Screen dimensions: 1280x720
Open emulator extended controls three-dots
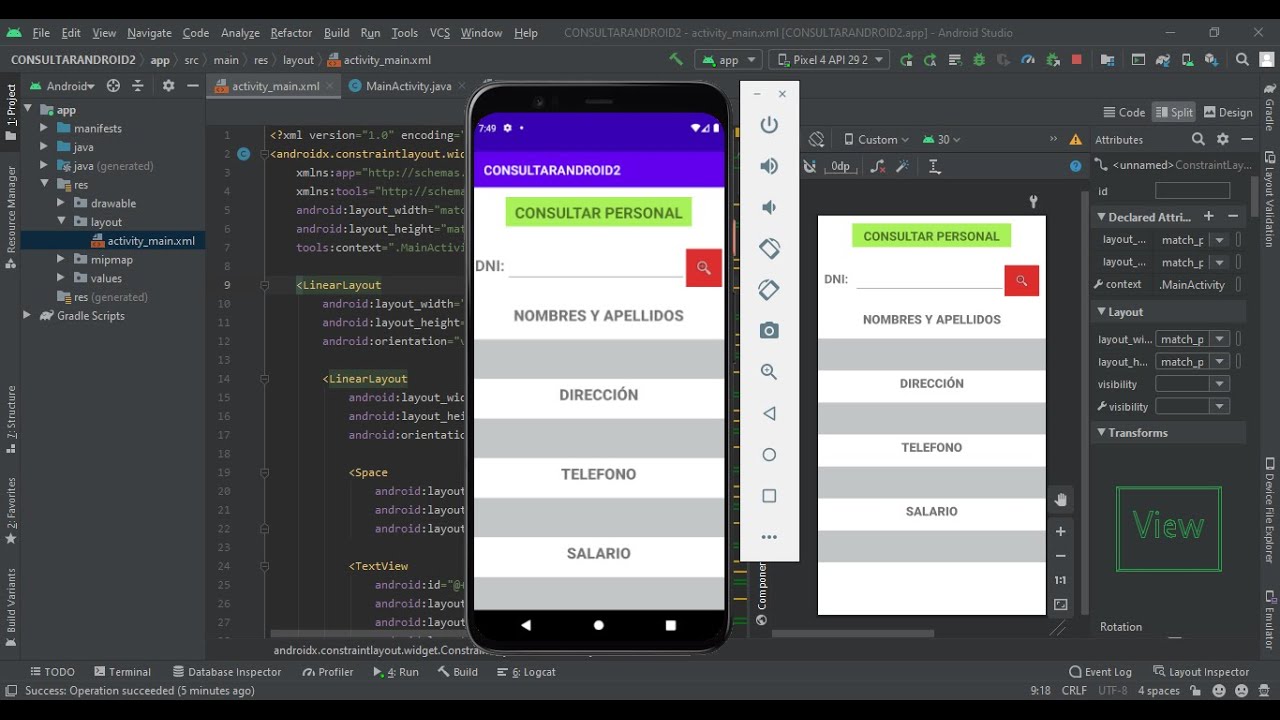(769, 537)
